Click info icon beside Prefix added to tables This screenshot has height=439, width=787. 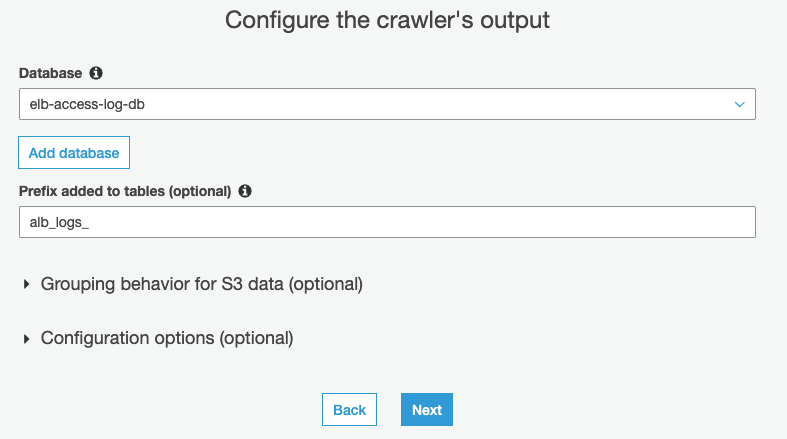pos(245,190)
